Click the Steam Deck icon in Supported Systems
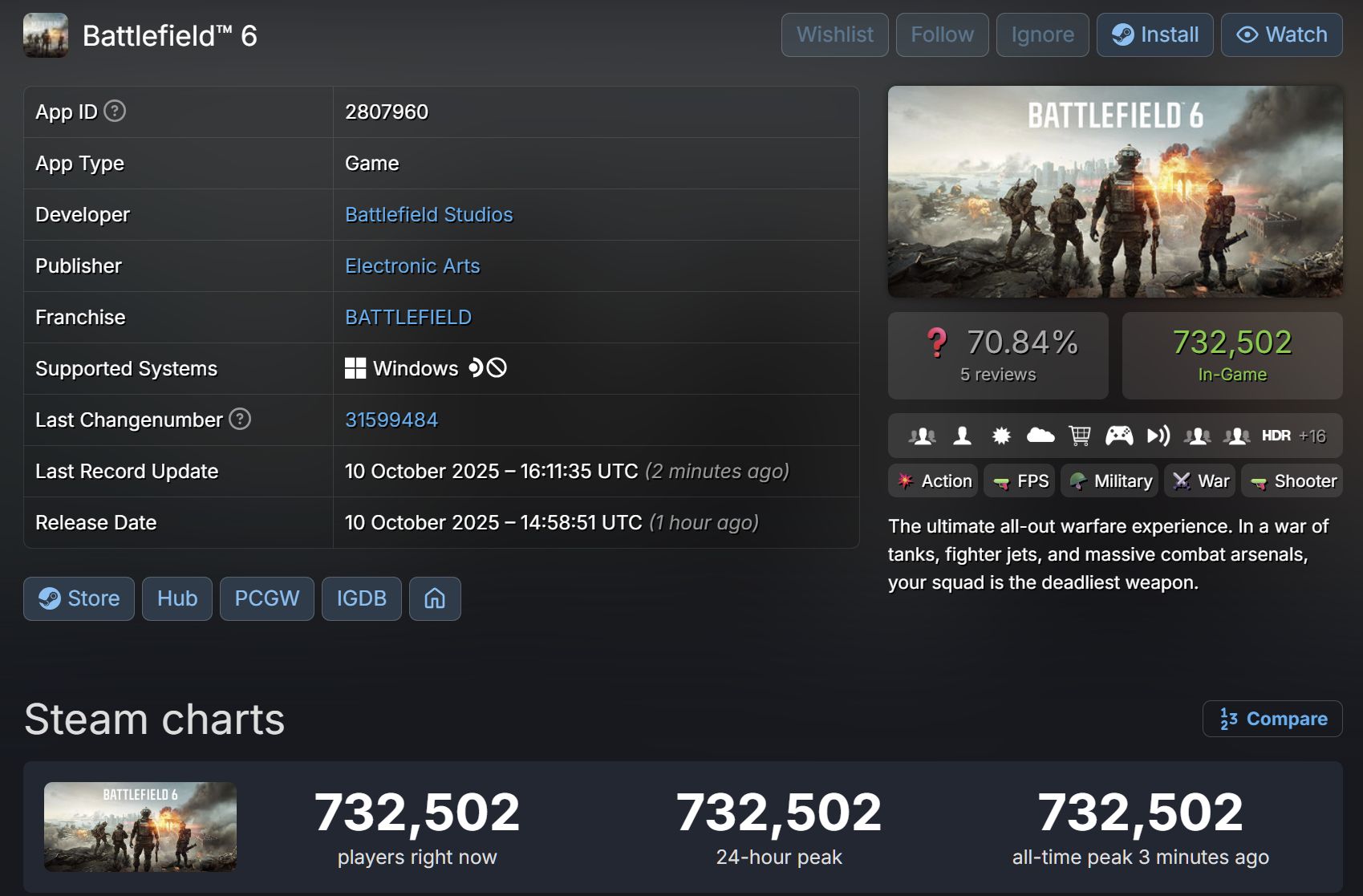Image resolution: width=1363 pixels, height=896 pixels. 476,367
